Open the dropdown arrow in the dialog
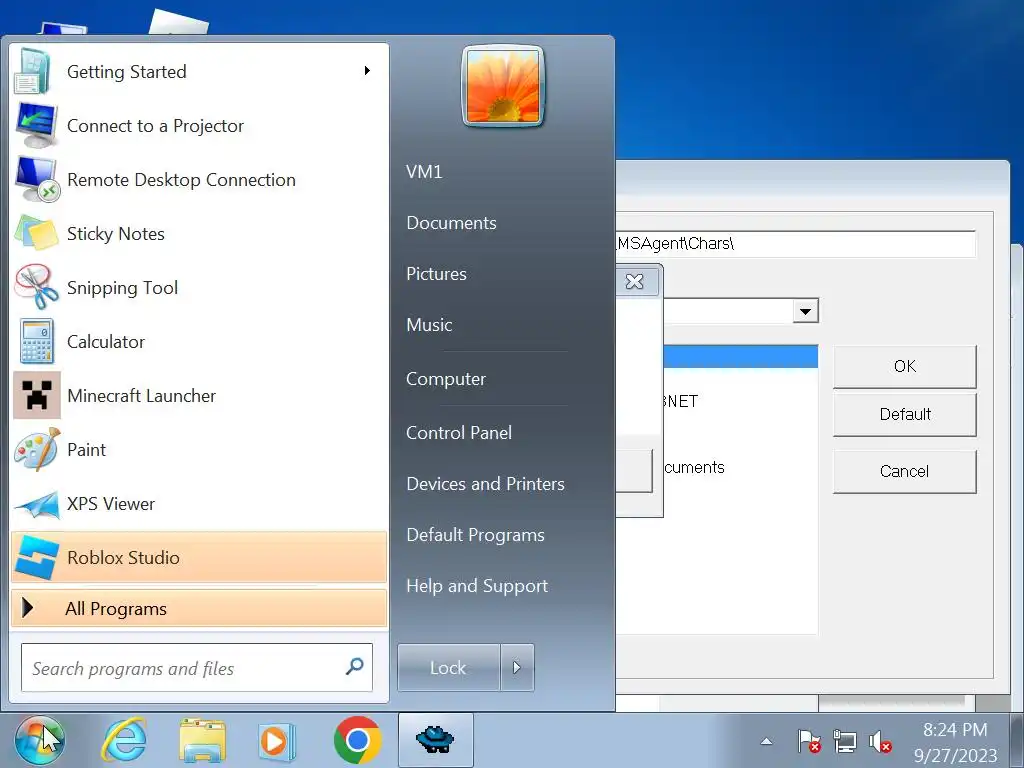 806,312
